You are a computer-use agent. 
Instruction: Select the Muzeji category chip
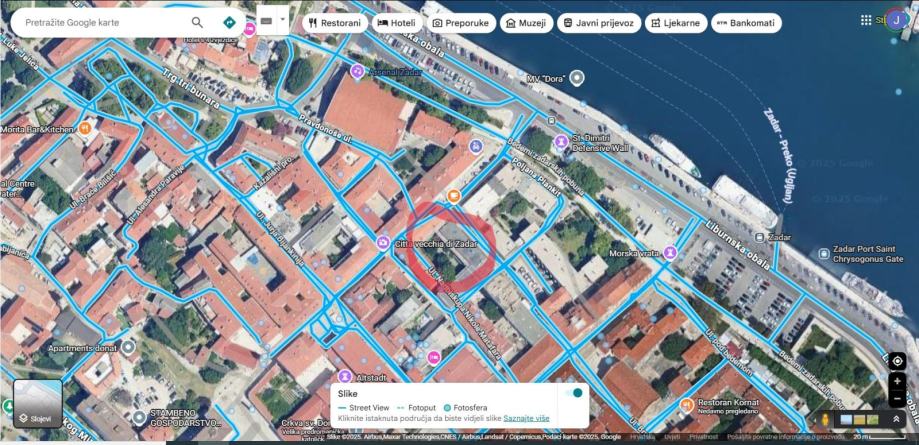[526, 23]
